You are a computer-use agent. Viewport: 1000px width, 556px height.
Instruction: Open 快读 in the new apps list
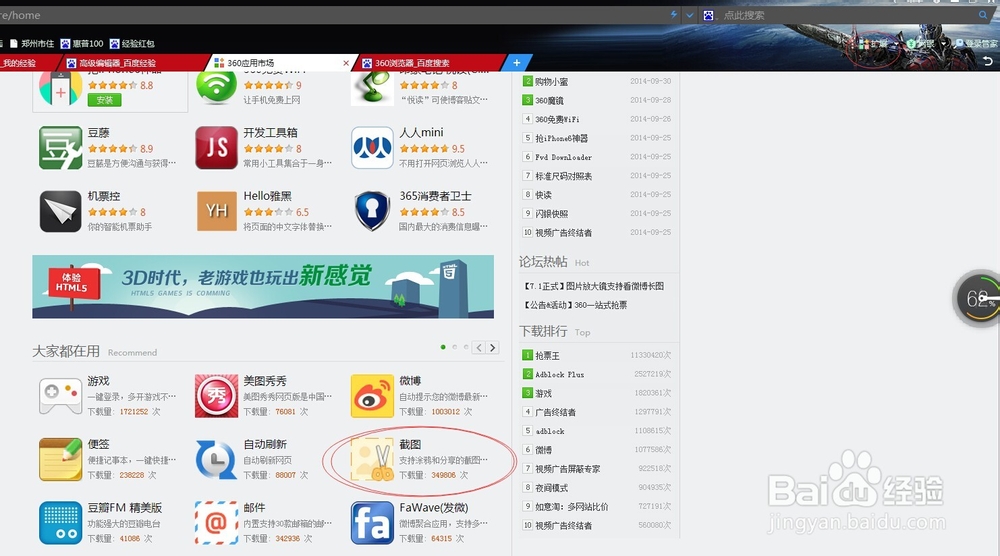pyautogui.click(x=543, y=194)
